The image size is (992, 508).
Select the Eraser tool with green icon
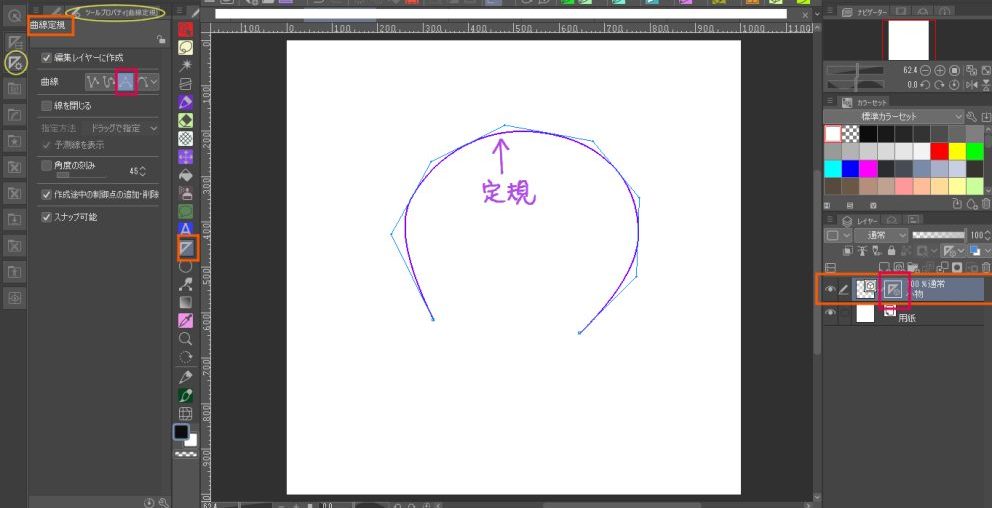point(185,120)
